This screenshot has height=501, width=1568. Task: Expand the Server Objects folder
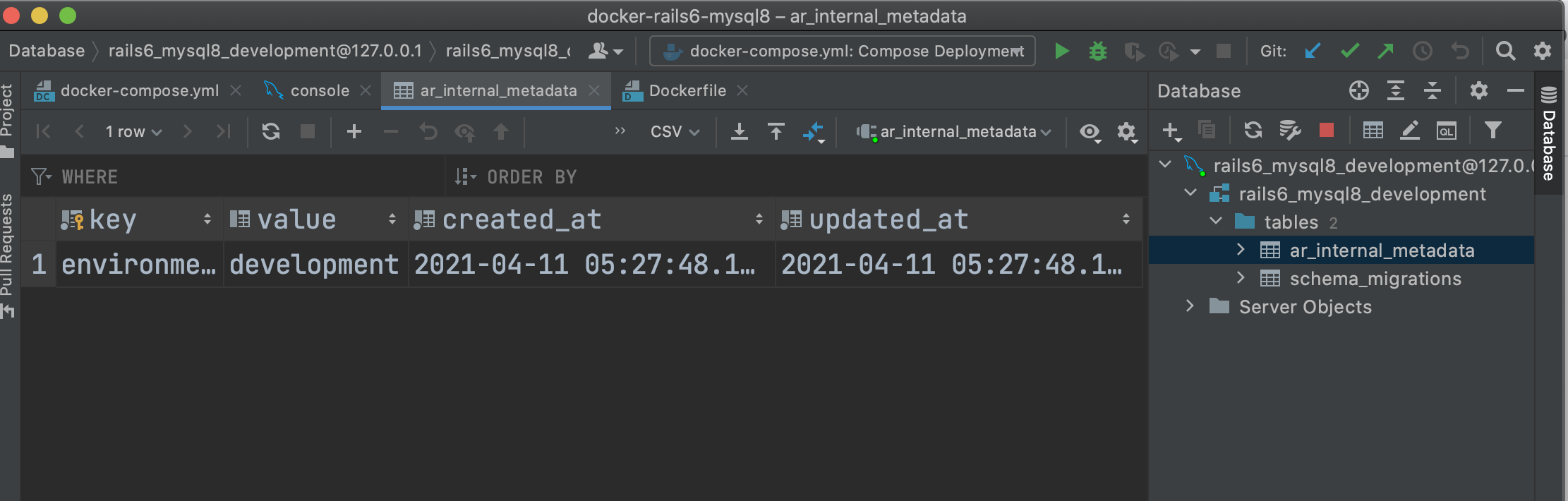[1190, 306]
